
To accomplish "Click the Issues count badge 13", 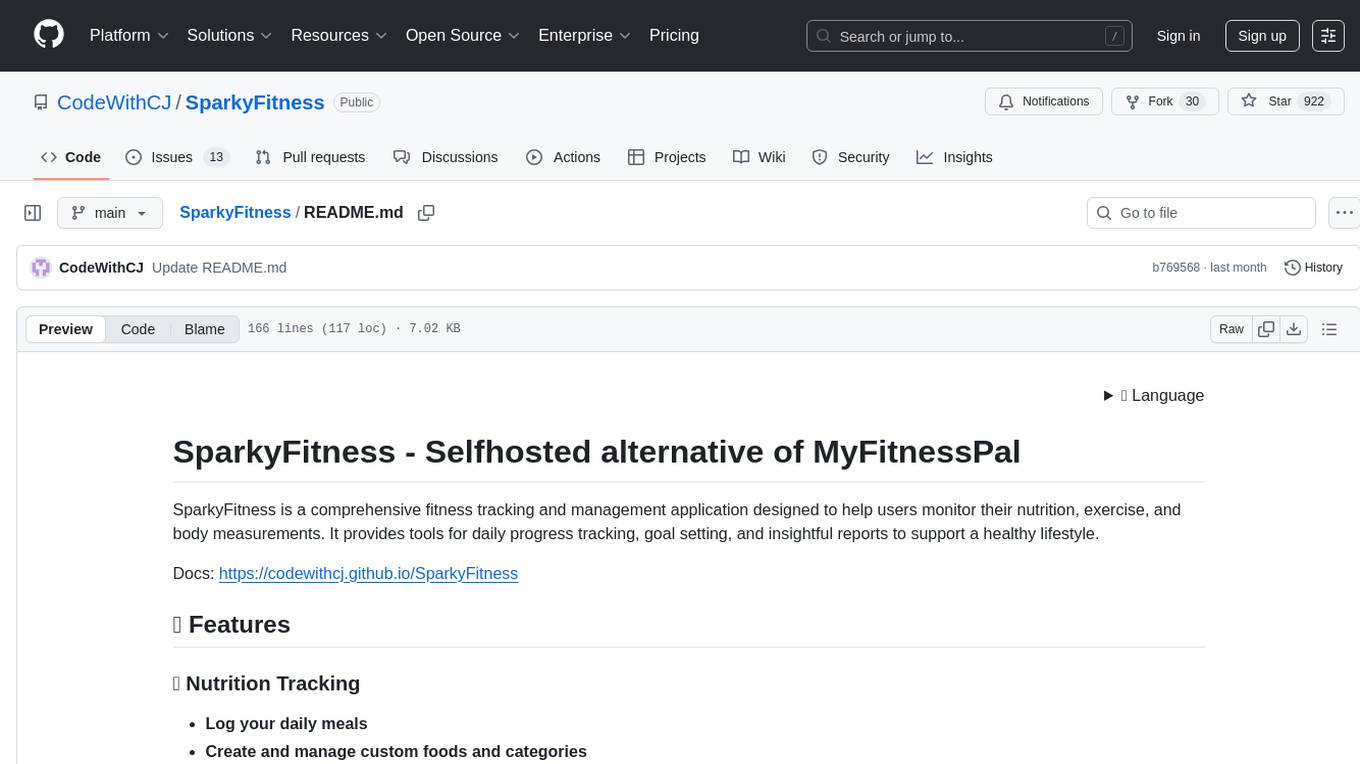I will [x=215, y=157].
